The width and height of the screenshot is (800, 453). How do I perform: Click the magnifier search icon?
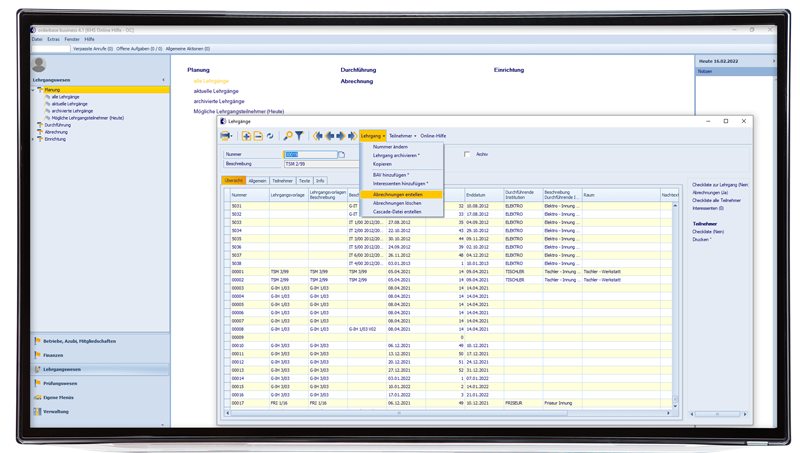(x=288, y=136)
